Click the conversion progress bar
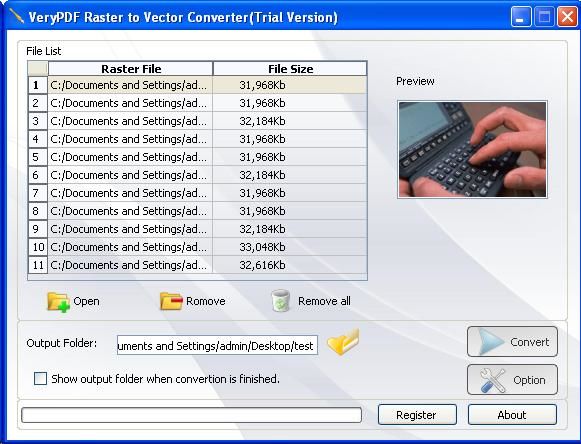The width and height of the screenshot is (581, 444). coord(192,415)
